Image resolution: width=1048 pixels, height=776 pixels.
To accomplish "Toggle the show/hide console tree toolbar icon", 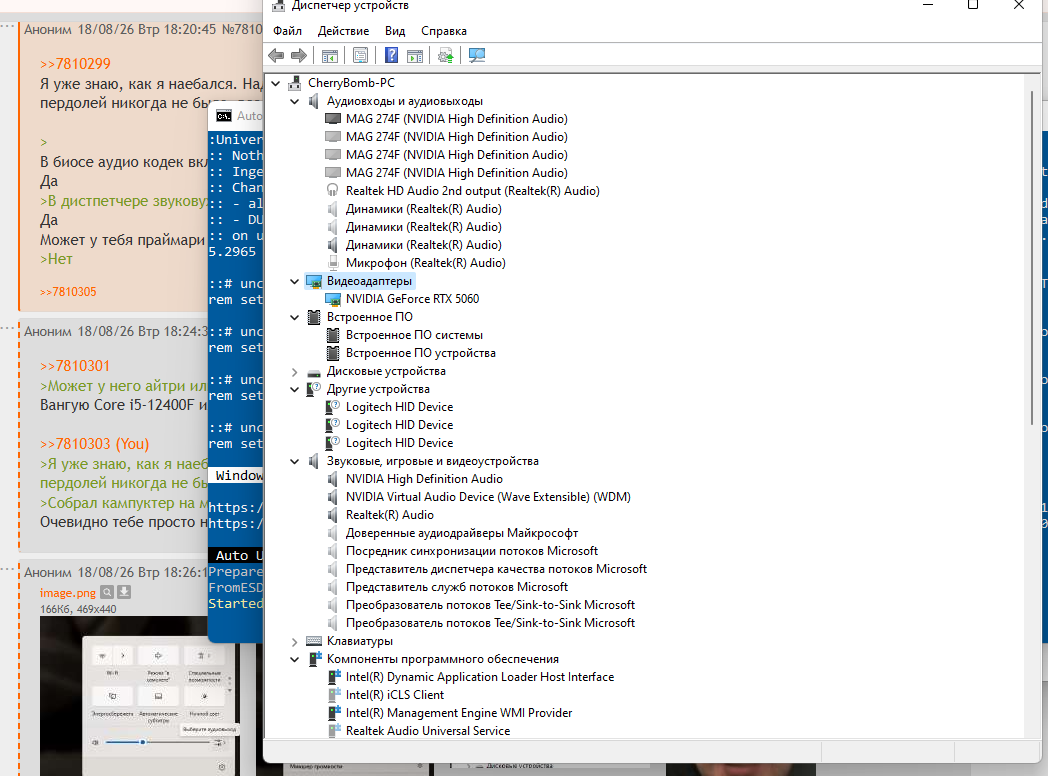I will [330, 55].
